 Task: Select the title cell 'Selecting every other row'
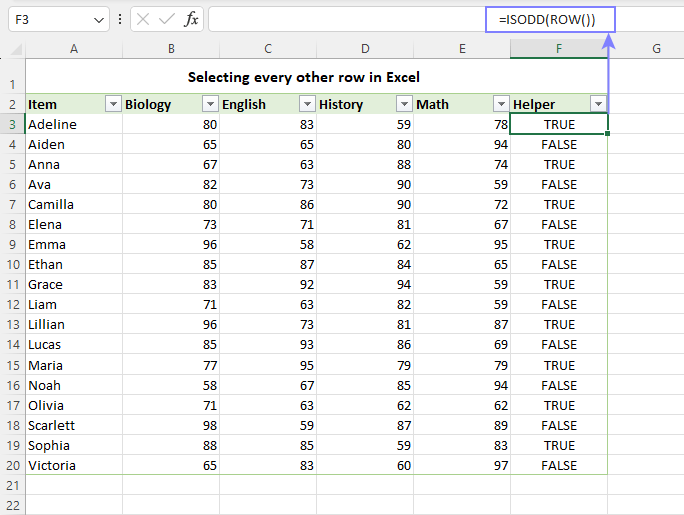(x=304, y=77)
